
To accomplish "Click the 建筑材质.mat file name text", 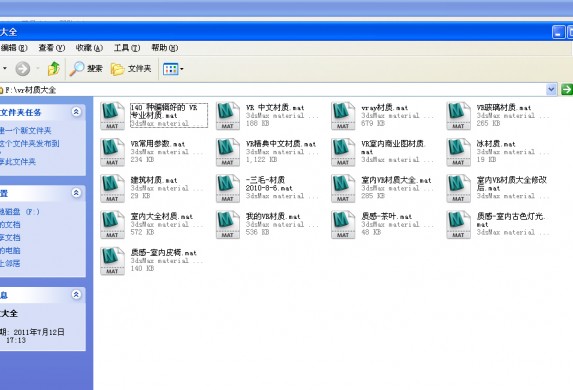I will coord(154,180).
